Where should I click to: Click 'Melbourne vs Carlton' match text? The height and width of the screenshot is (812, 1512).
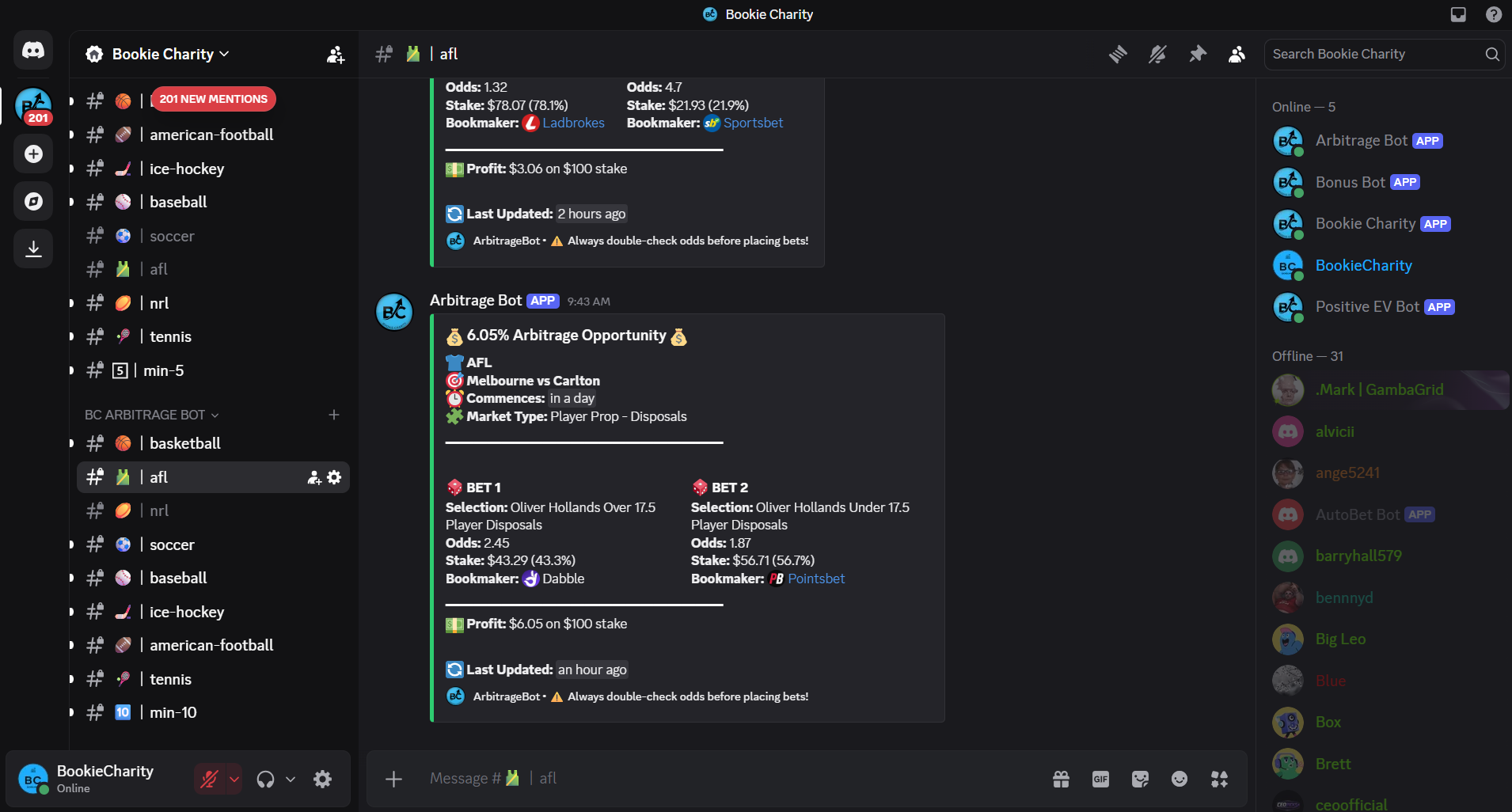tap(533, 381)
